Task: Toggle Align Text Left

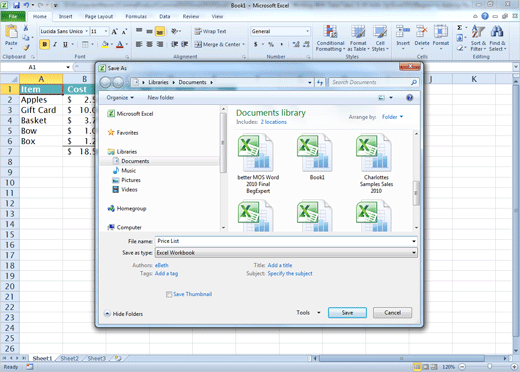Action: tap(139, 44)
